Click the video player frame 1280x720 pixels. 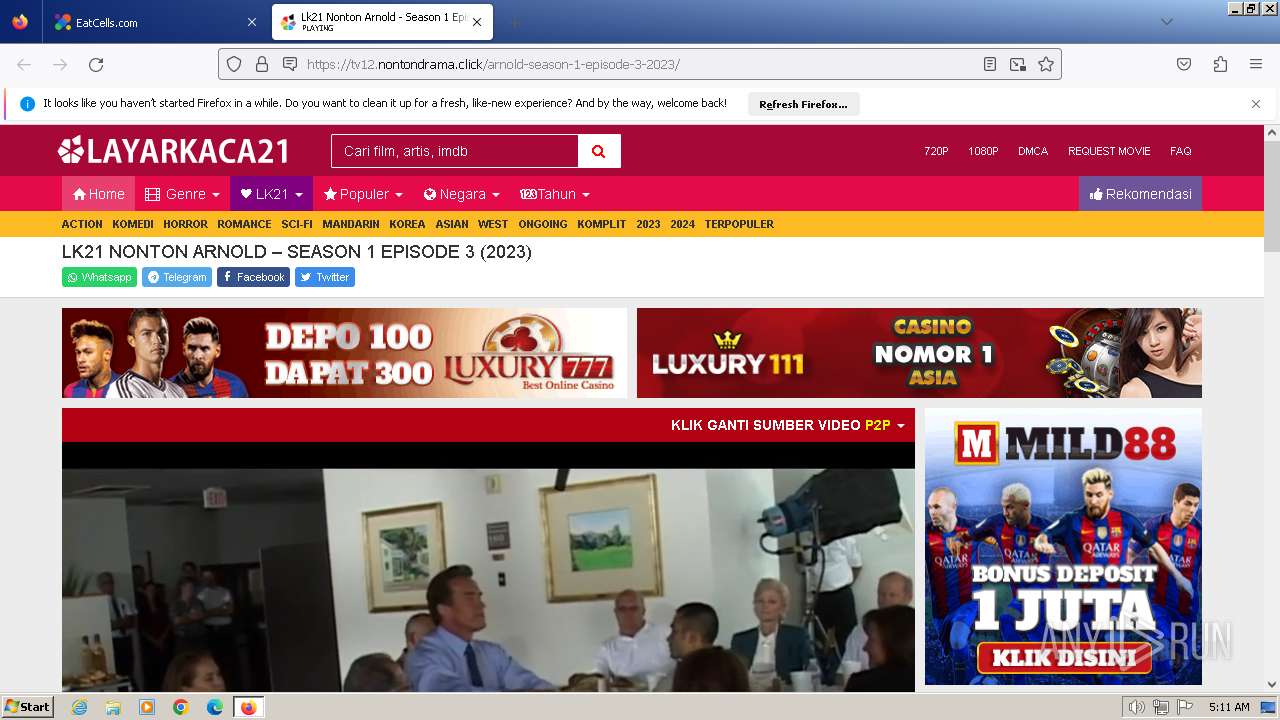(x=488, y=568)
